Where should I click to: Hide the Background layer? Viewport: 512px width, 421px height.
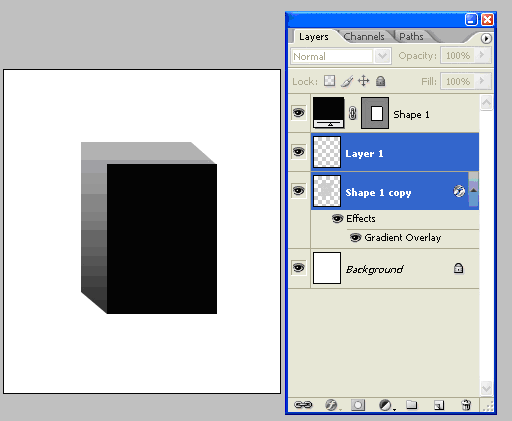298,267
